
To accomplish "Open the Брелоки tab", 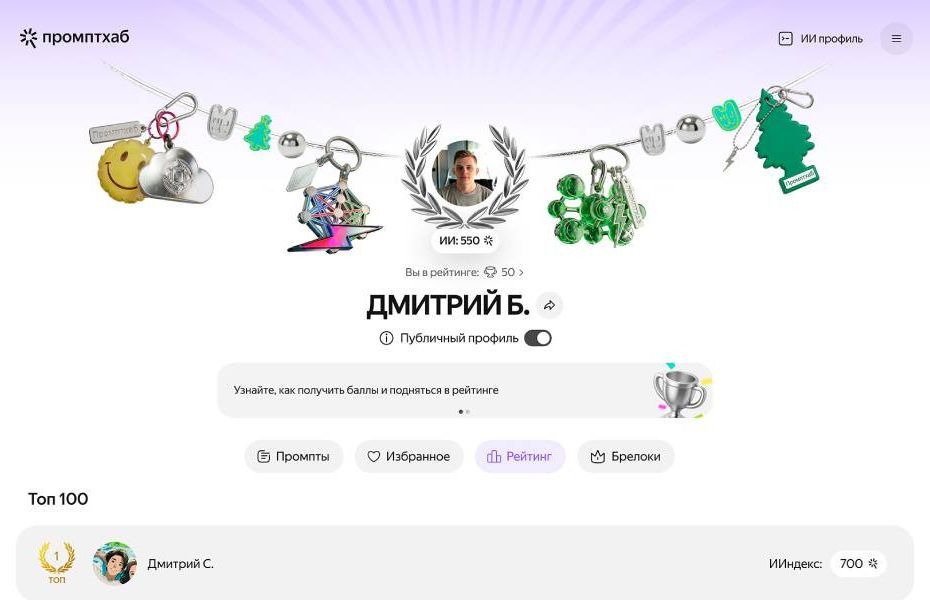I will (x=626, y=457).
